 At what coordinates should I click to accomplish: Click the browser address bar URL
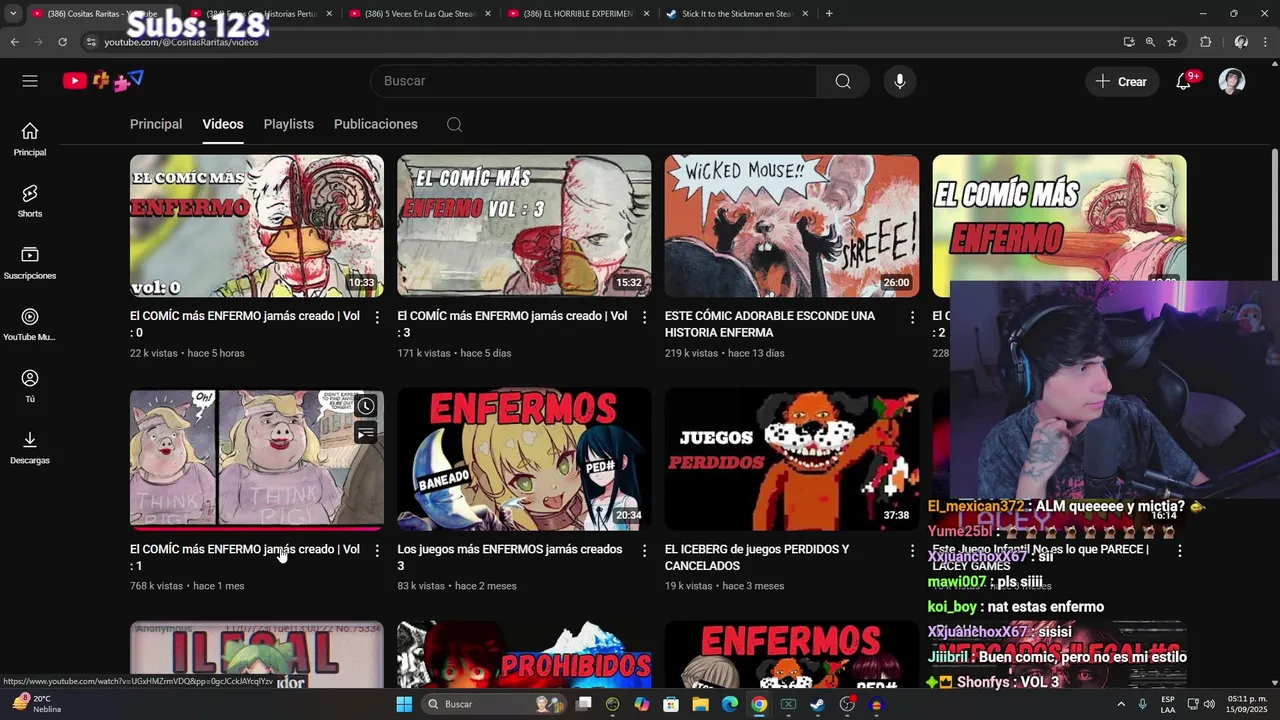click(181, 42)
